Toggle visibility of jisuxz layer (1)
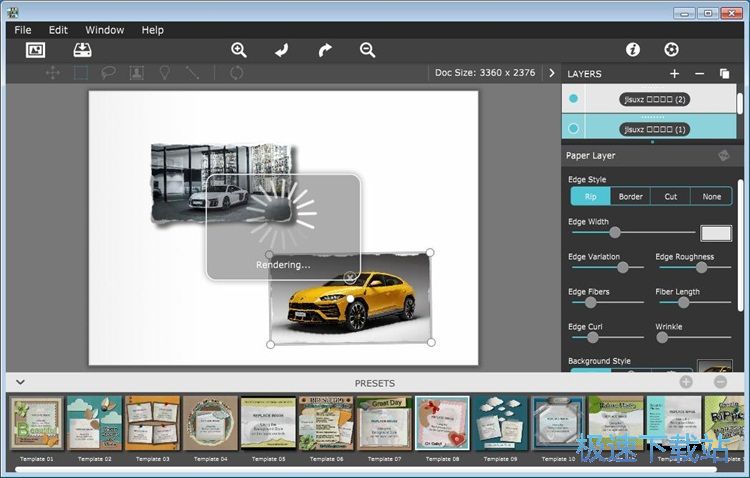This screenshot has width=750, height=478. [573, 128]
